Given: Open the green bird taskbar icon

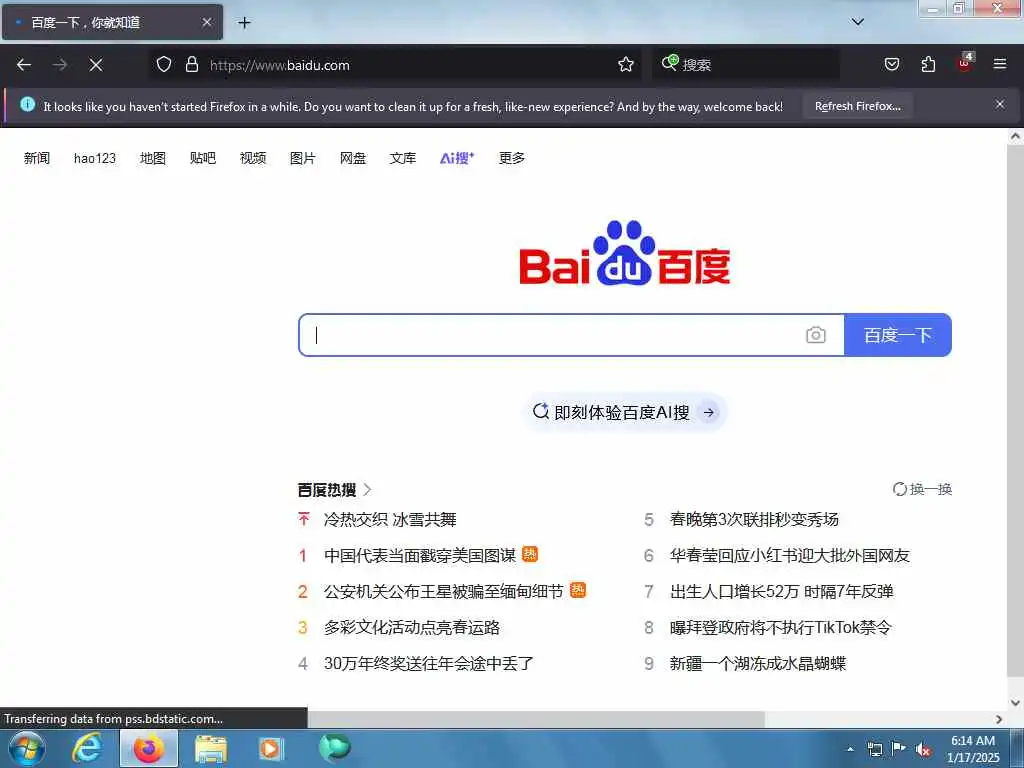Looking at the screenshot, I should click(334, 748).
